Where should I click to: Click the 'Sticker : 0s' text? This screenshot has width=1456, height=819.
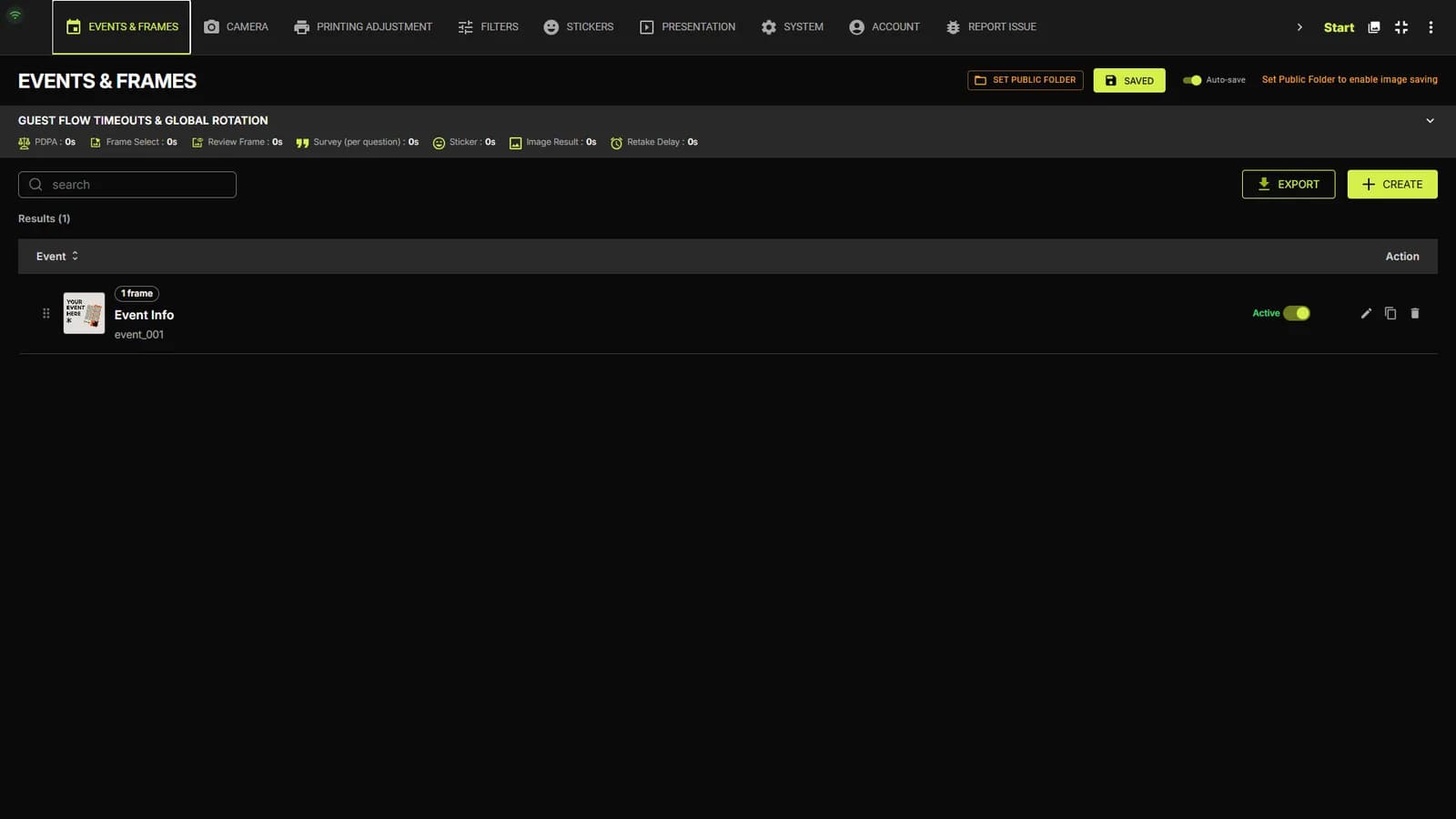click(x=472, y=142)
